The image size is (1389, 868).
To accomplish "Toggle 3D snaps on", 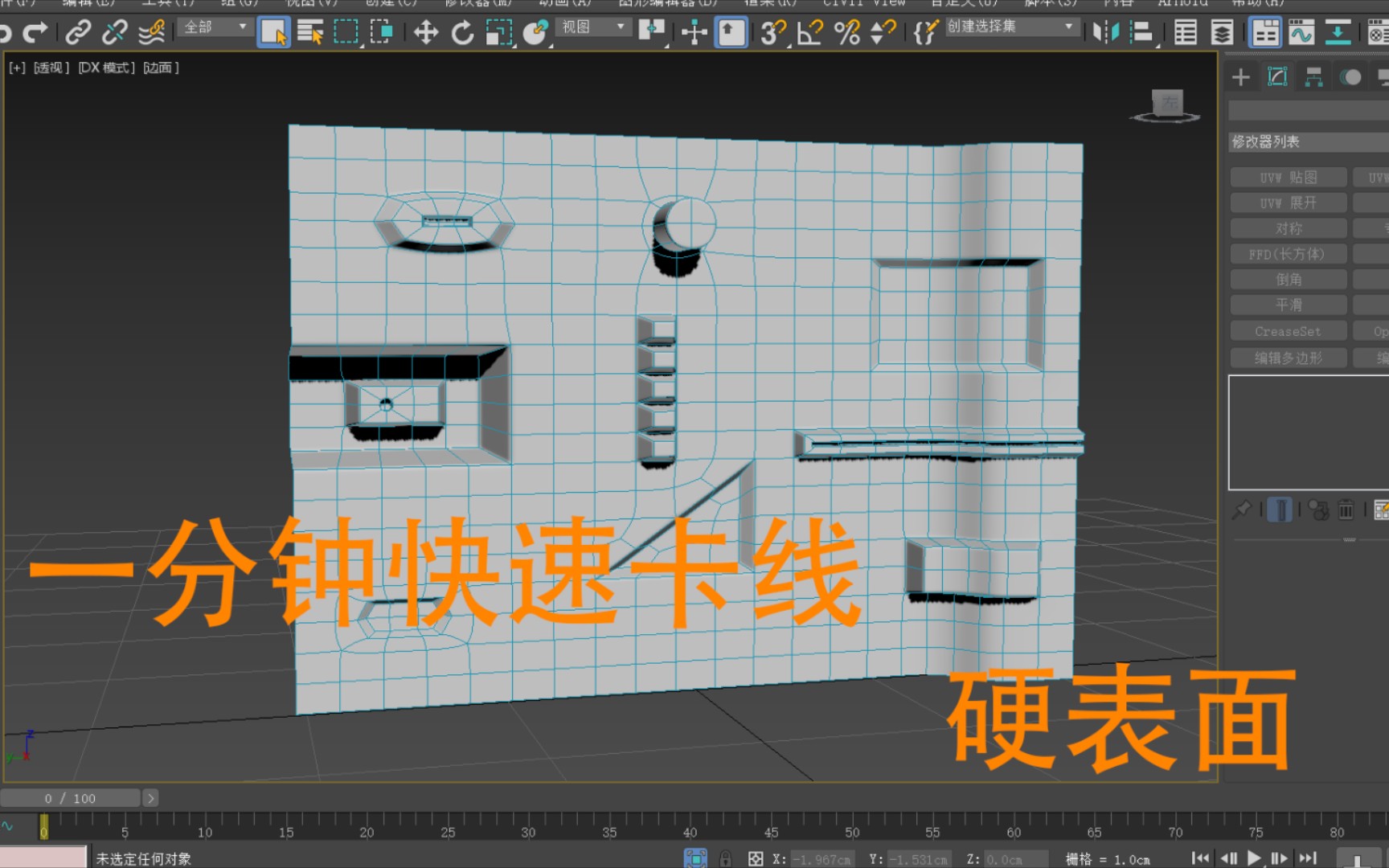I will click(772, 32).
